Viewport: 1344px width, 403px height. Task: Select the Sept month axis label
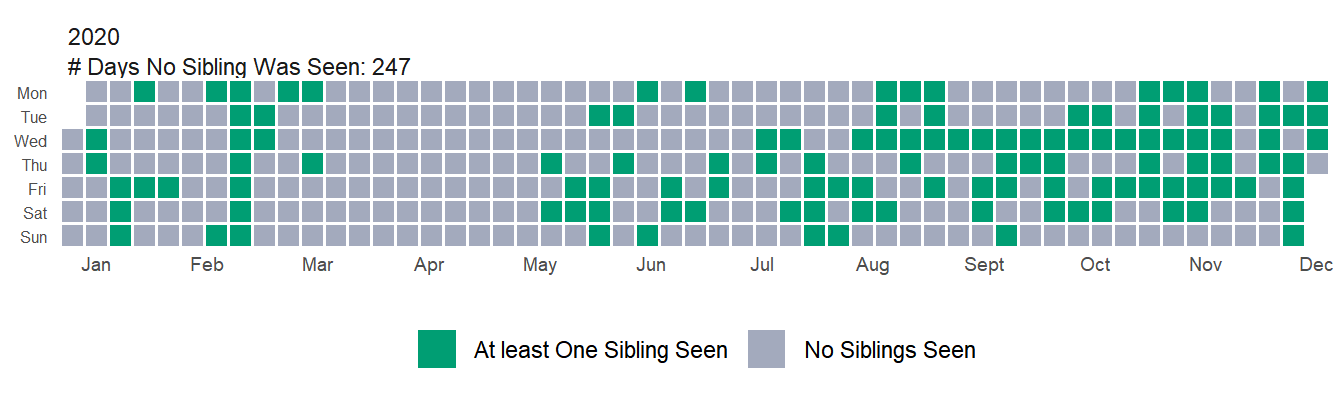coord(984,265)
